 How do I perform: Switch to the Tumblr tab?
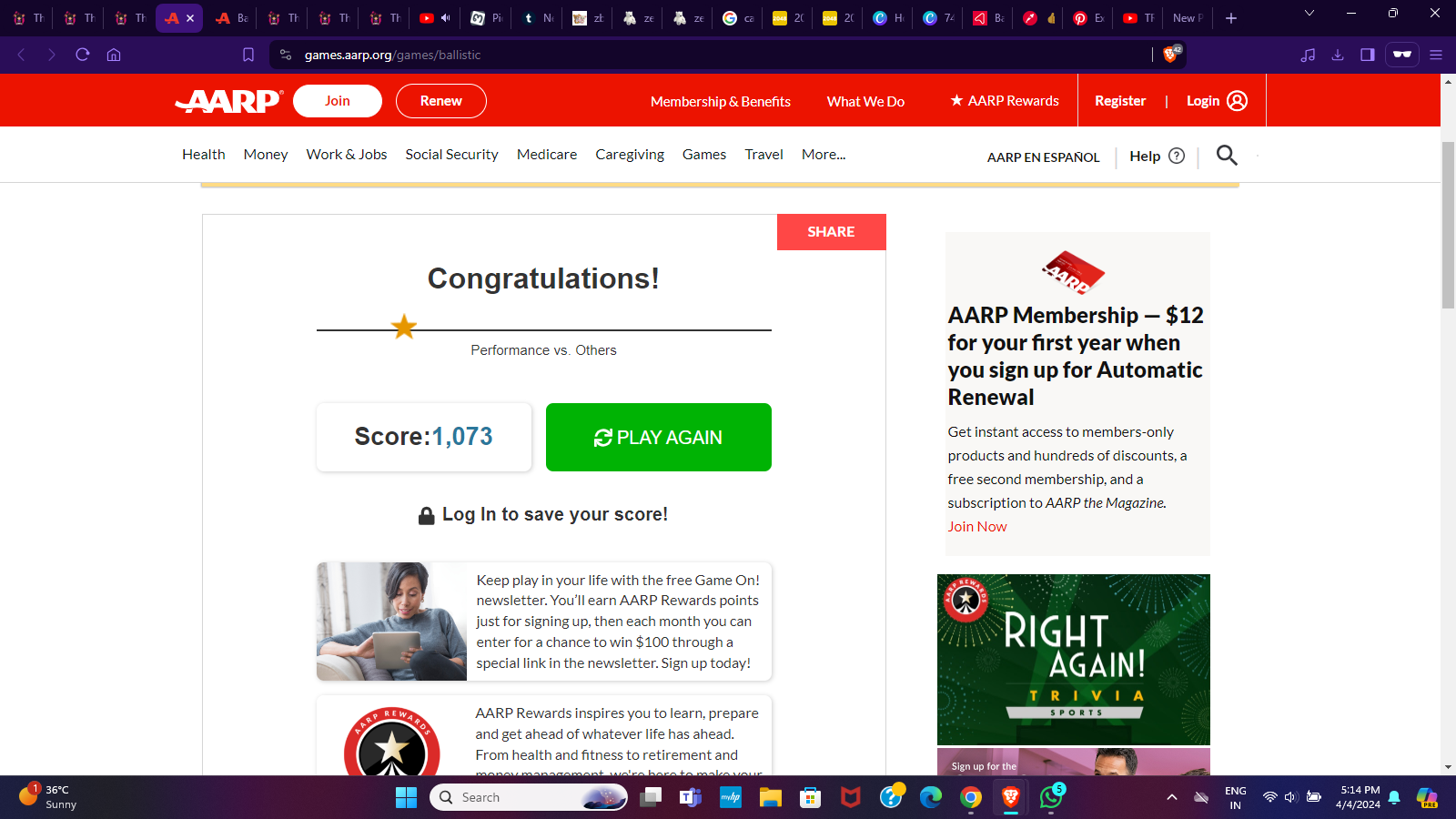pyautogui.click(x=538, y=18)
